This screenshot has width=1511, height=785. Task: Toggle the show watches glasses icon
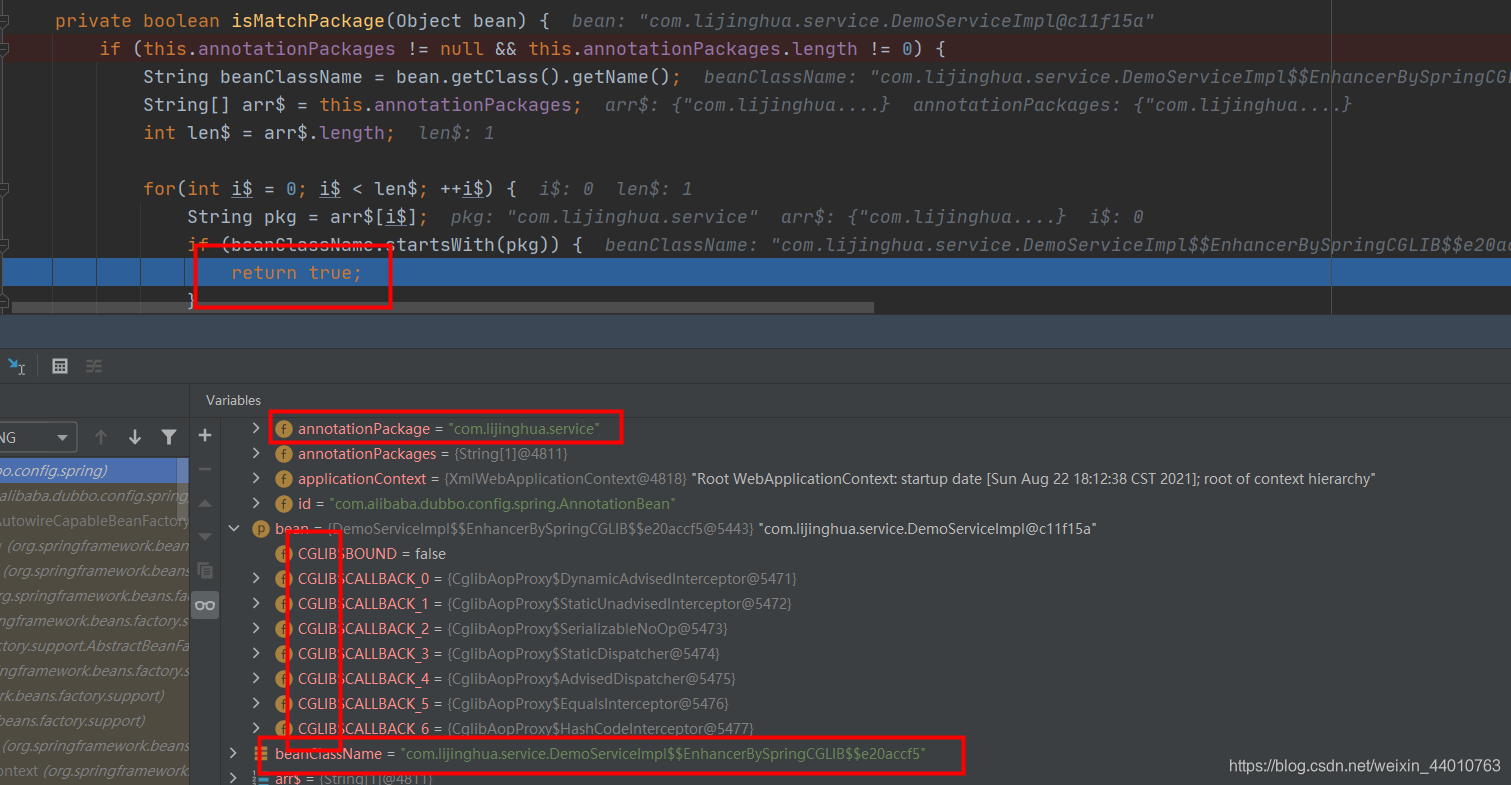tap(205, 605)
